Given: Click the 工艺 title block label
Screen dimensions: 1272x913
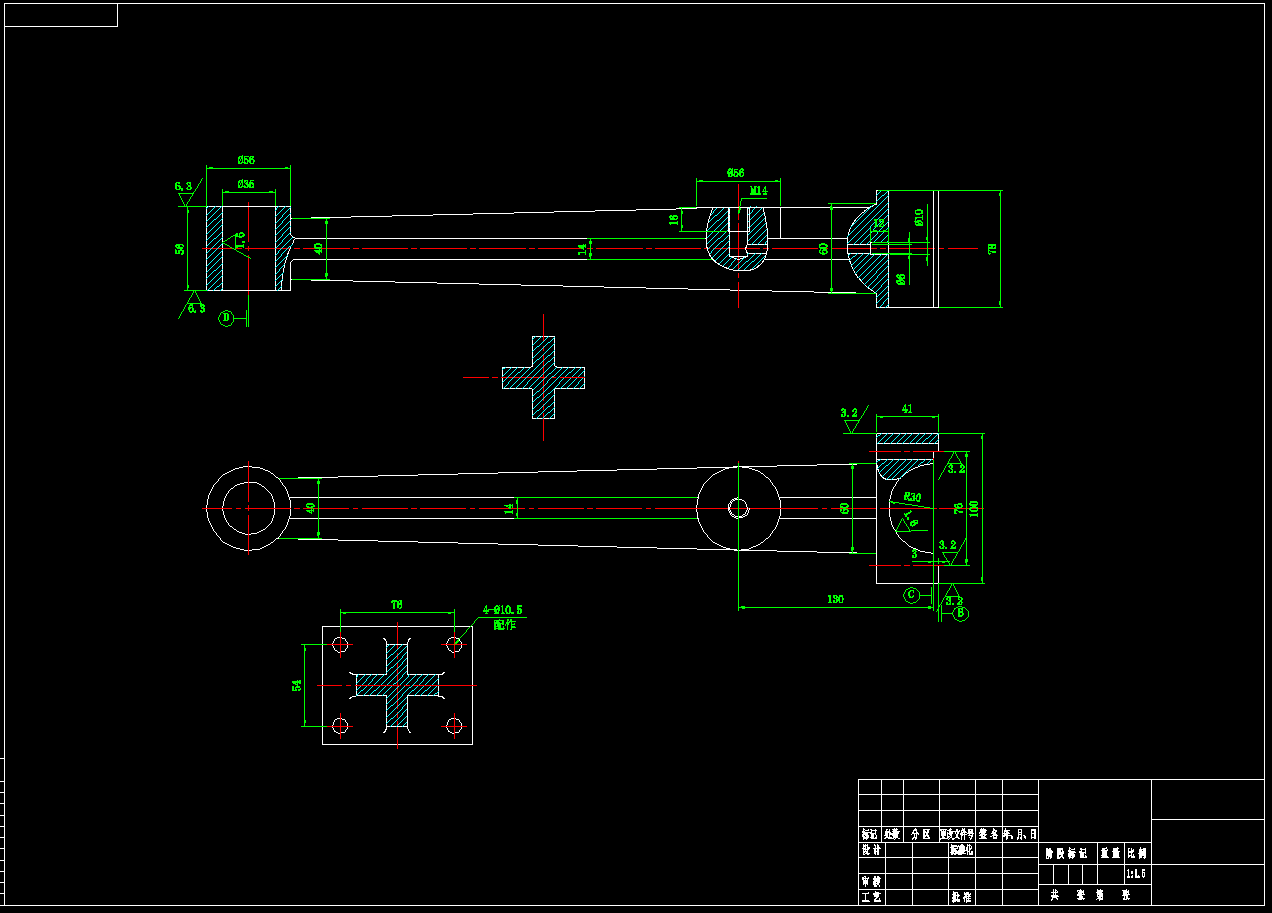Looking at the screenshot, I should [871, 898].
